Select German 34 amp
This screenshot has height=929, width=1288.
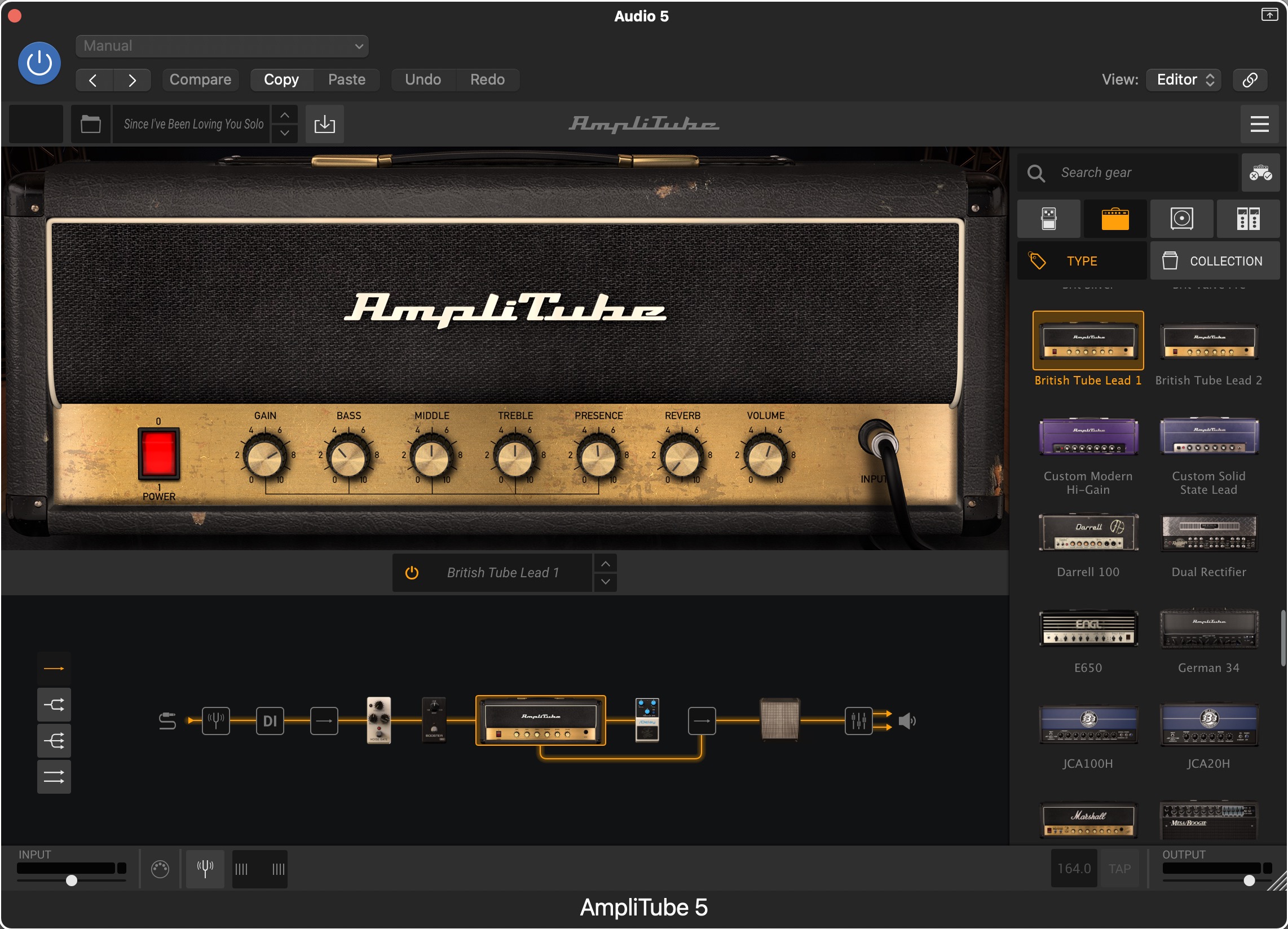(1209, 628)
